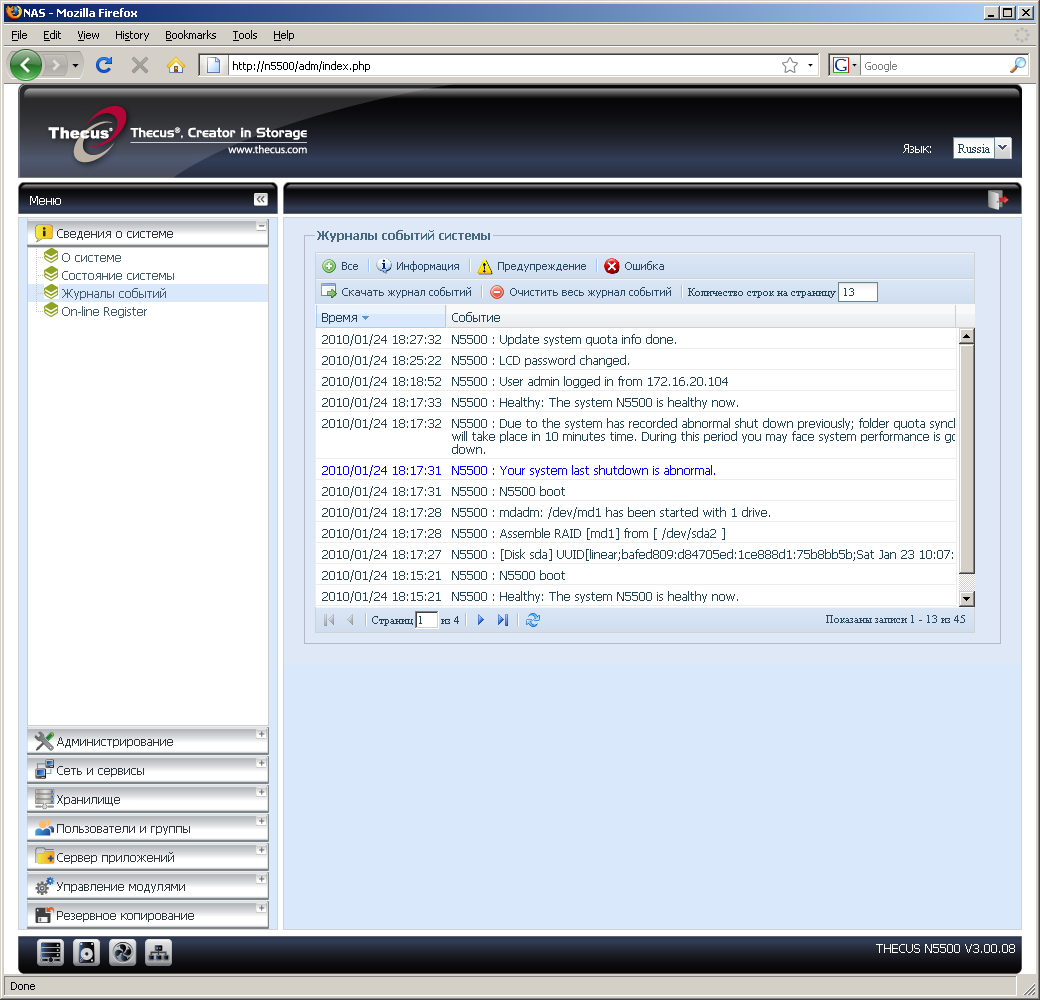The height and width of the screenshot is (1000, 1040).
Task: Click the previous page arrow button
Action: tap(350, 620)
